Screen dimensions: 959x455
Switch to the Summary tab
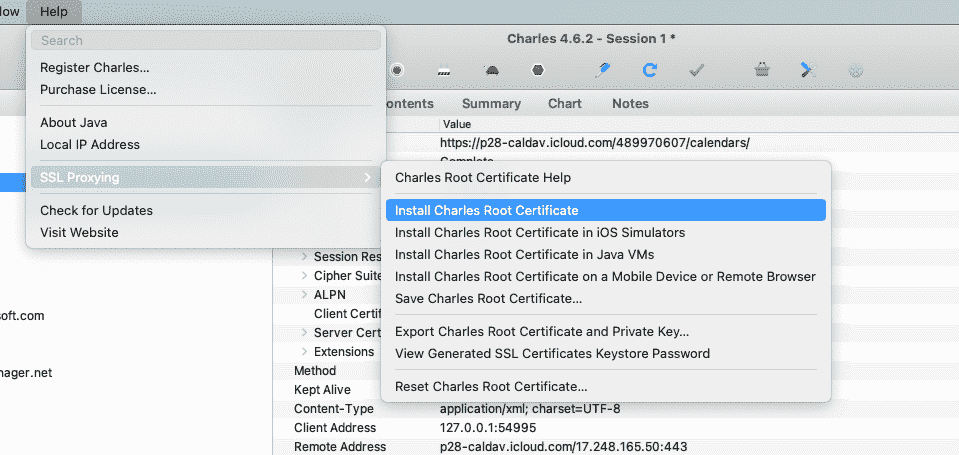(x=491, y=103)
